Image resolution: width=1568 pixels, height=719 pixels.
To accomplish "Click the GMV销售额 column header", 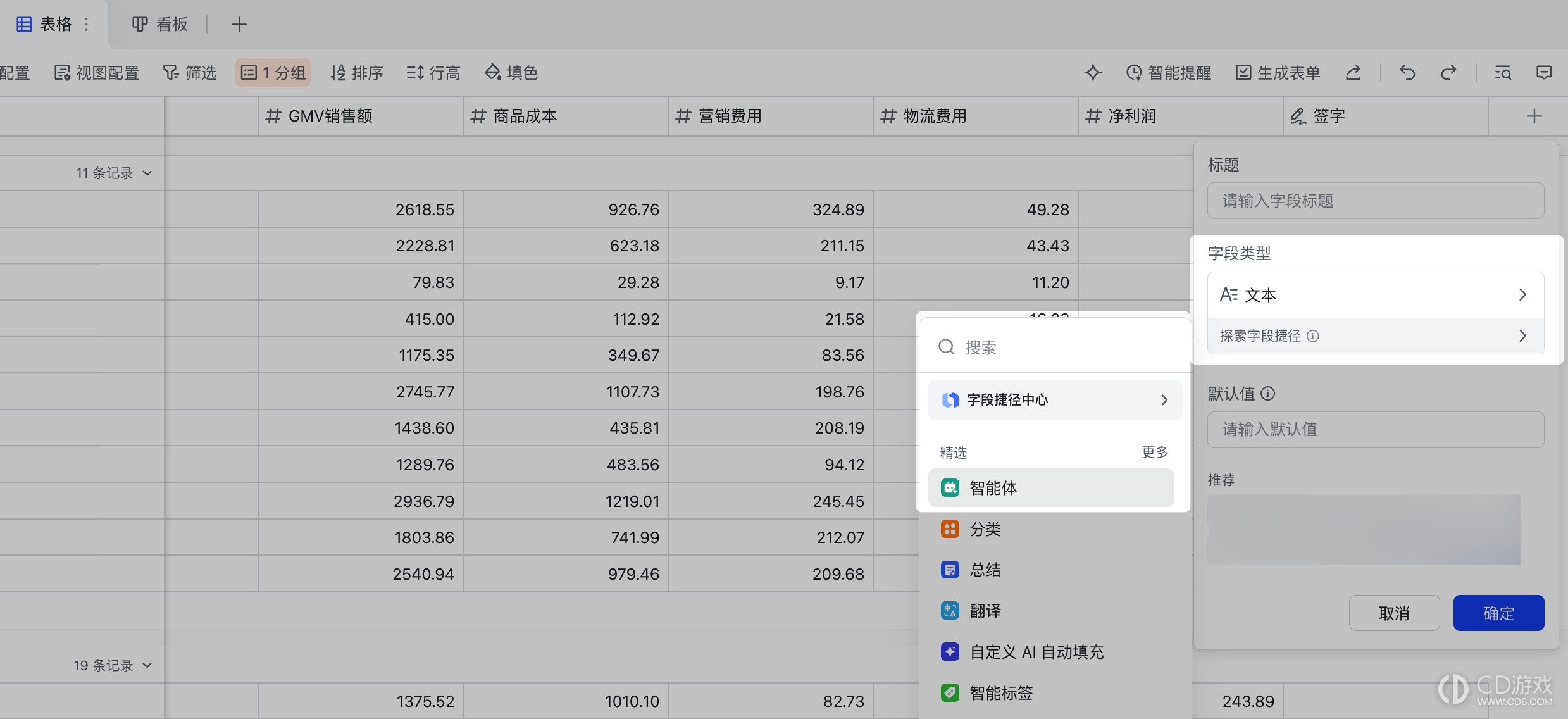I will (x=361, y=116).
